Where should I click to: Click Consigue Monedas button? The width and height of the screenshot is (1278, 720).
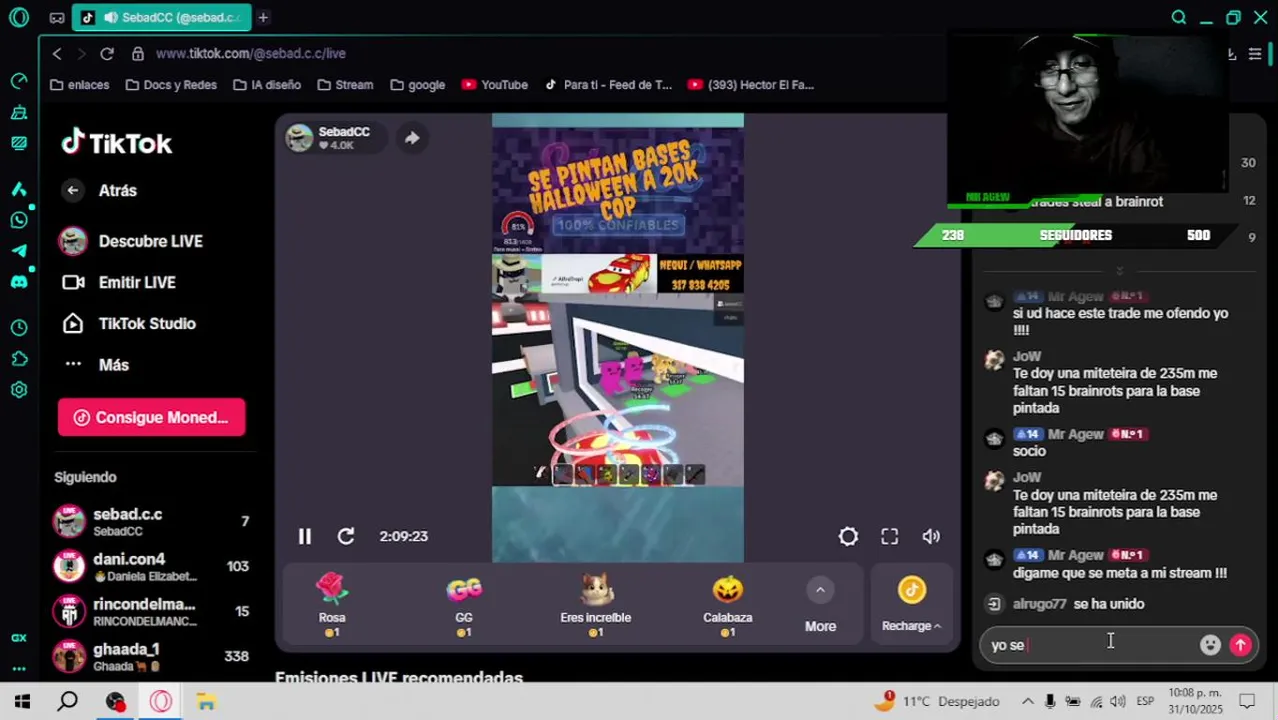click(x=151, y=417)
